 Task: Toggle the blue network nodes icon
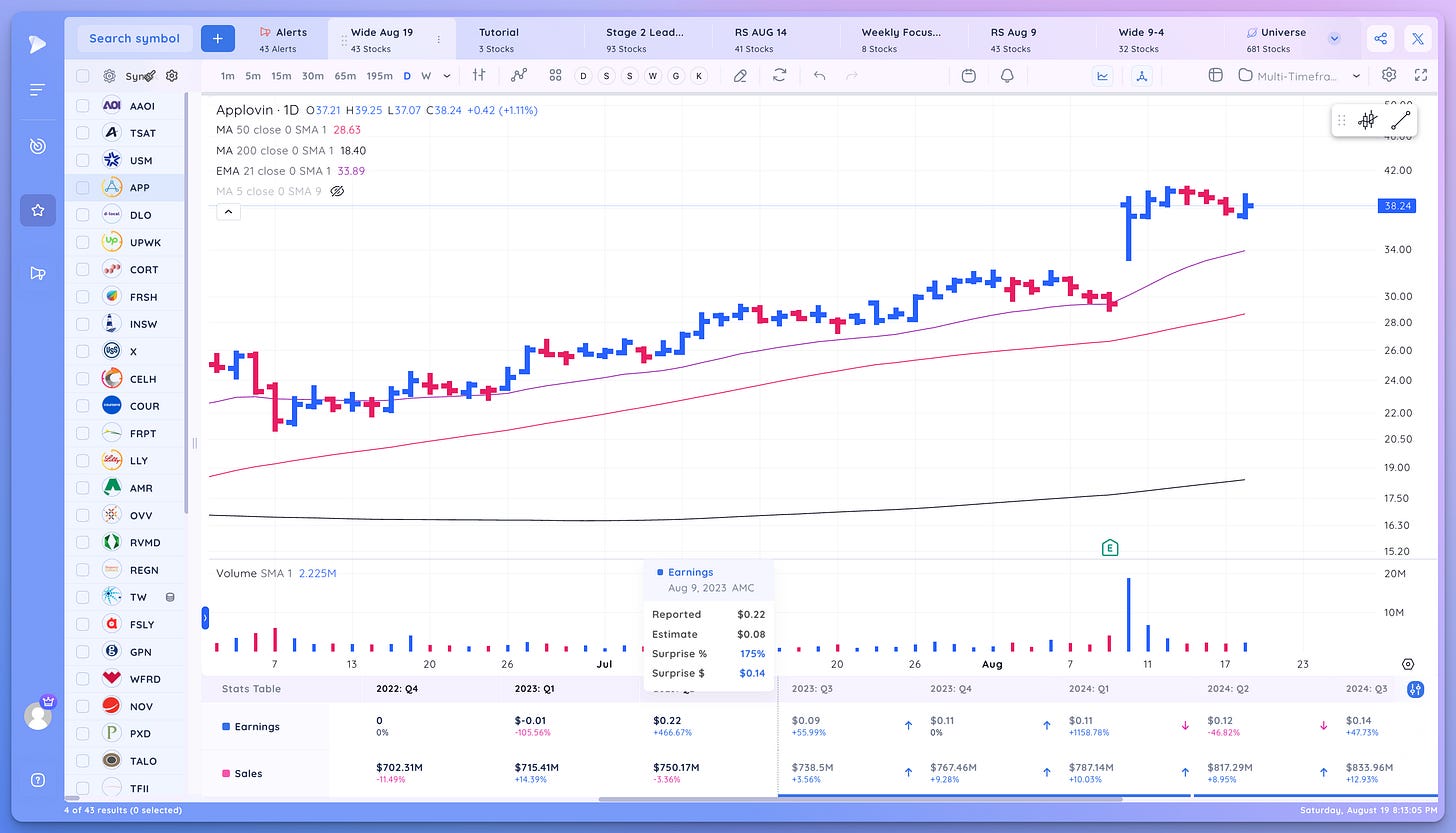(1143, 75)
